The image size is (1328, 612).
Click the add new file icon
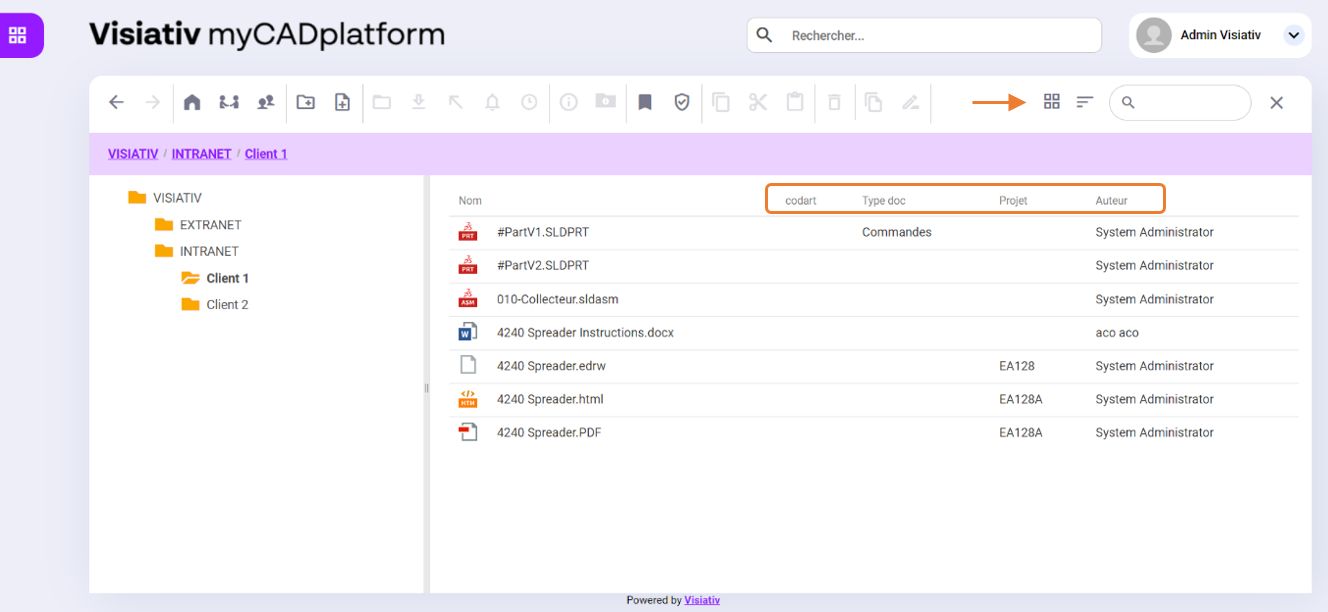pyautogui.click(x=342, y=102)
